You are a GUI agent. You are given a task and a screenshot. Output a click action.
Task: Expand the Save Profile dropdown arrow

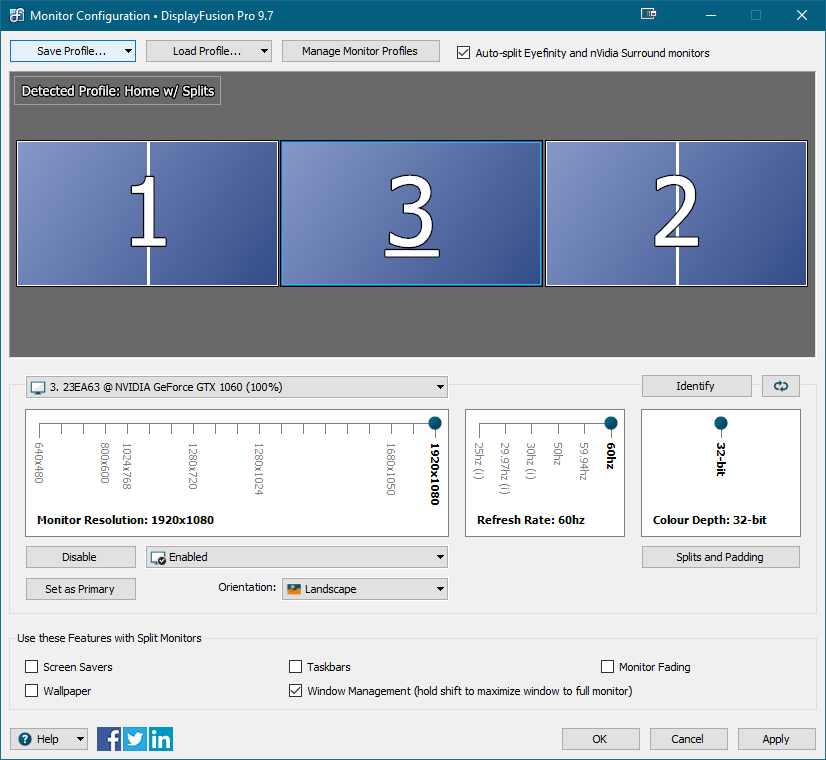(x=127, y=51)
